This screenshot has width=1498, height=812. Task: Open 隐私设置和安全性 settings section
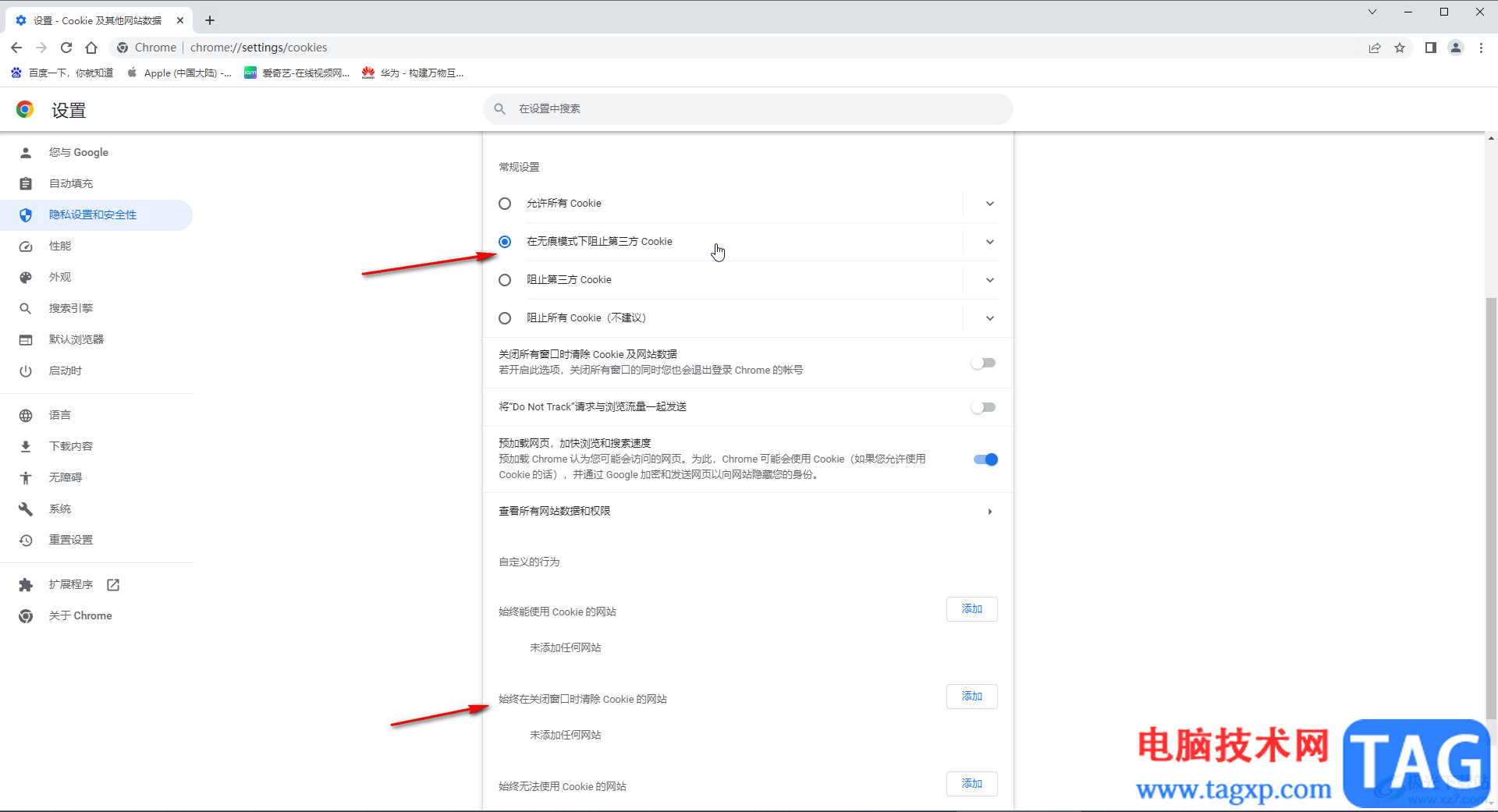click(x=97, y=215)
